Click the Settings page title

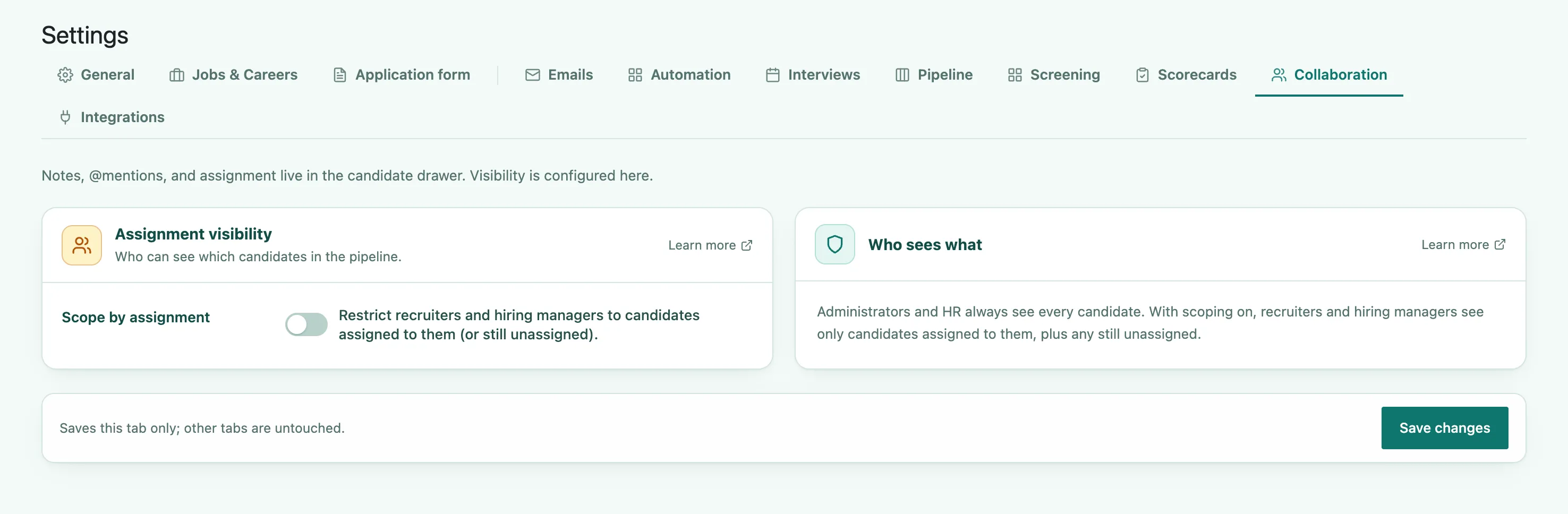click(x=84, y=35)
